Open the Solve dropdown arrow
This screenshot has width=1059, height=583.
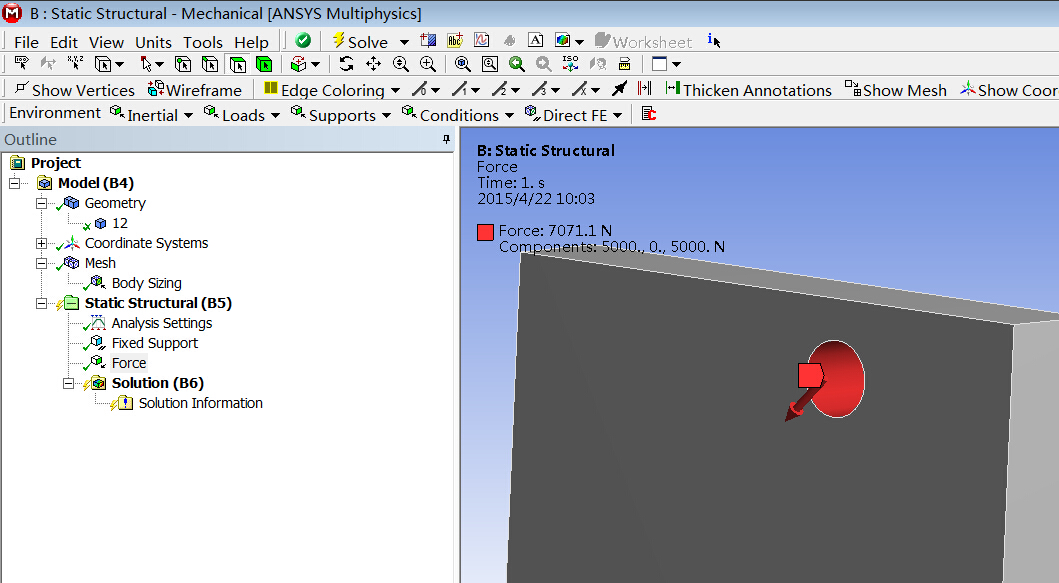[404, 42]
